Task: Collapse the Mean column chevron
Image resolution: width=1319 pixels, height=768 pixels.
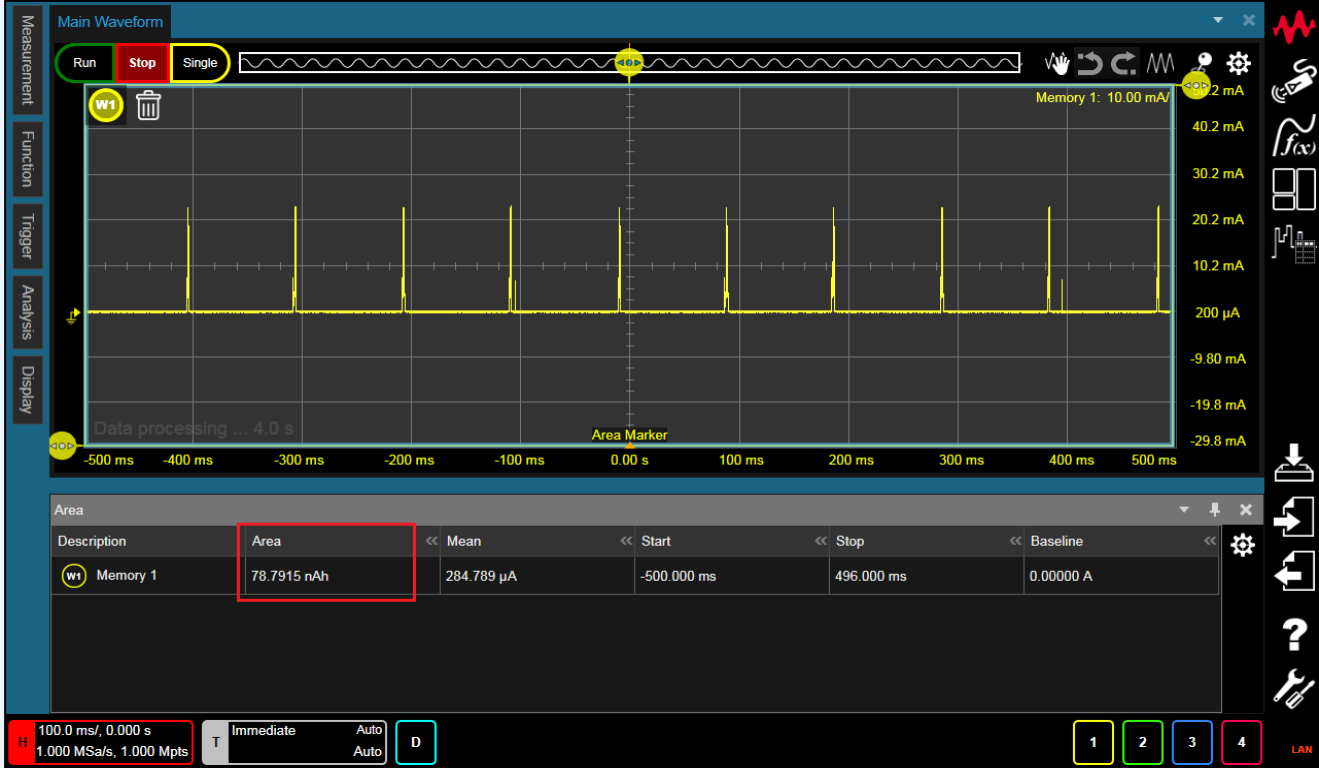Action: pos(626,541)
